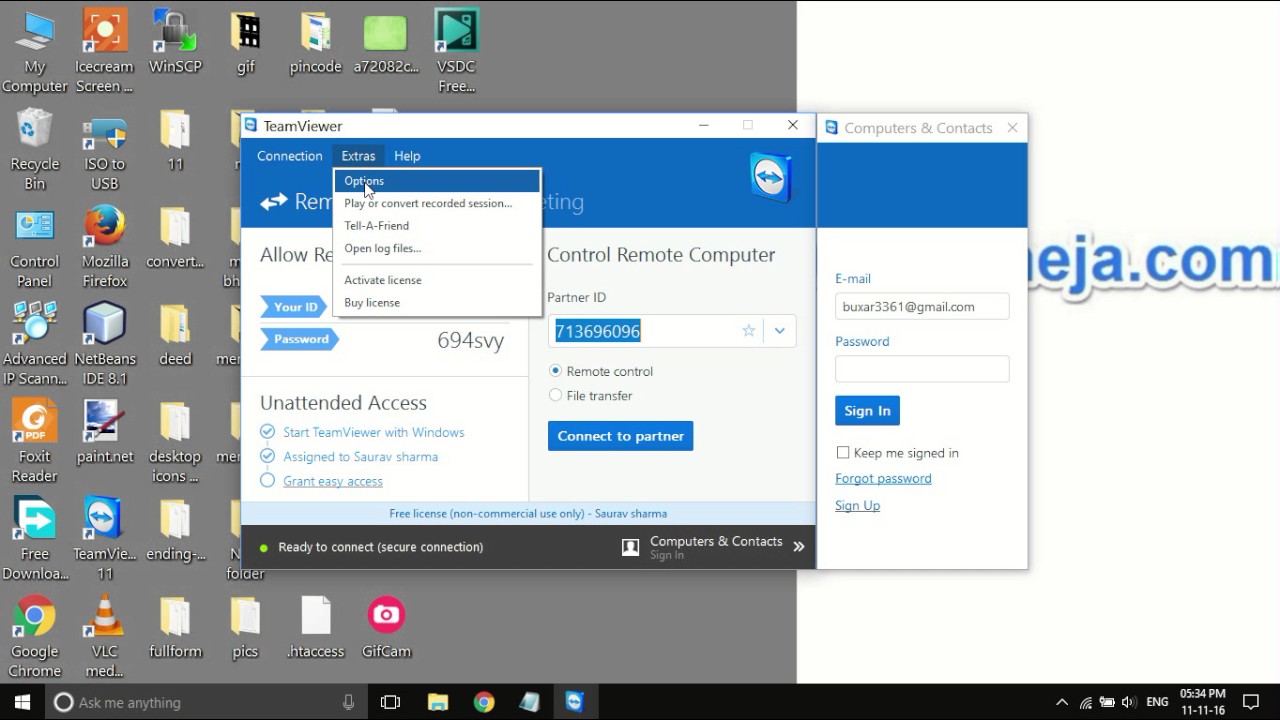
Task: Launch NetBeans IDE 8.1 icon
Action: coord(104,344)
